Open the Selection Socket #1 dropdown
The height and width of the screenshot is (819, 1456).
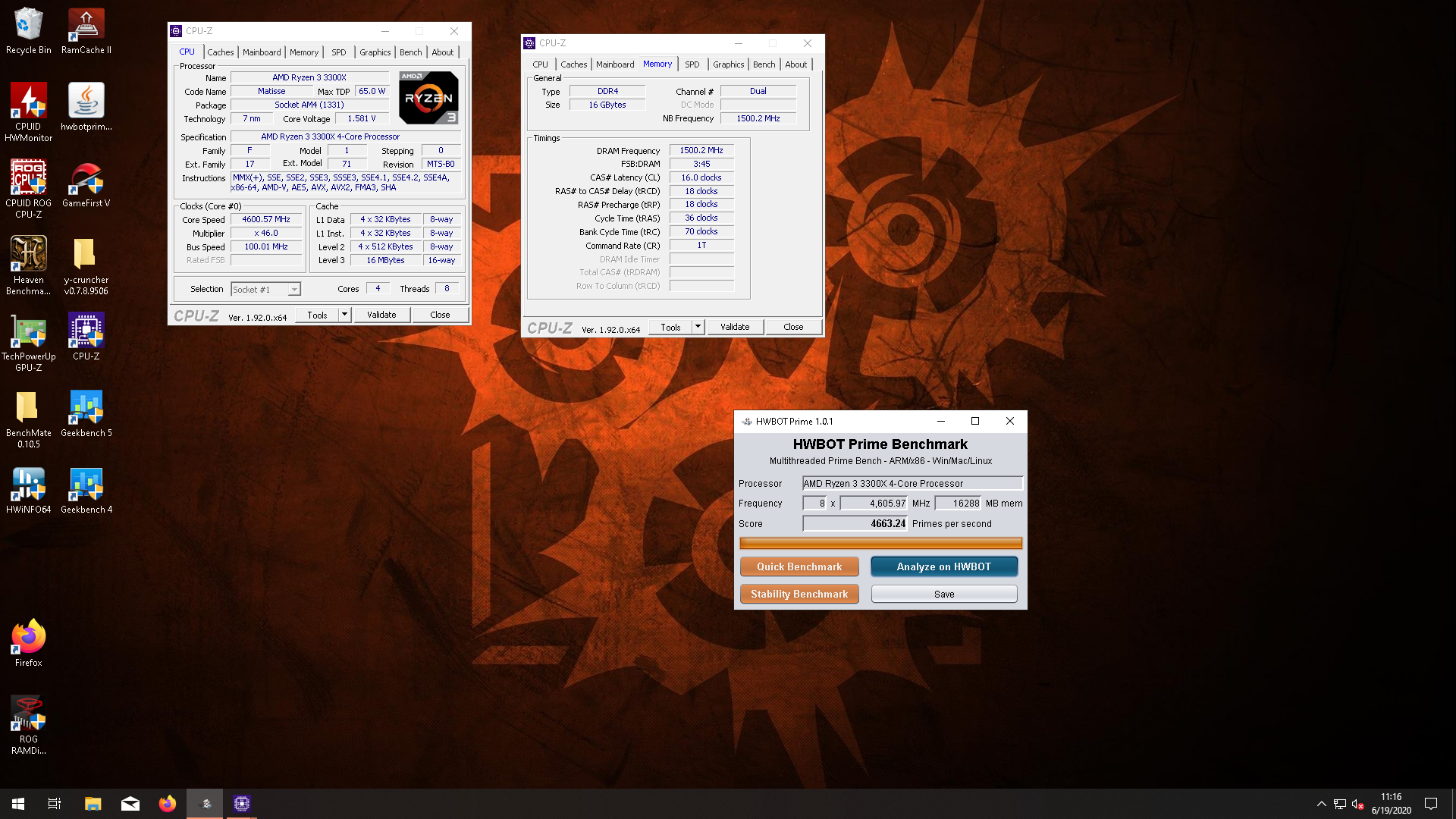(265, 290)
